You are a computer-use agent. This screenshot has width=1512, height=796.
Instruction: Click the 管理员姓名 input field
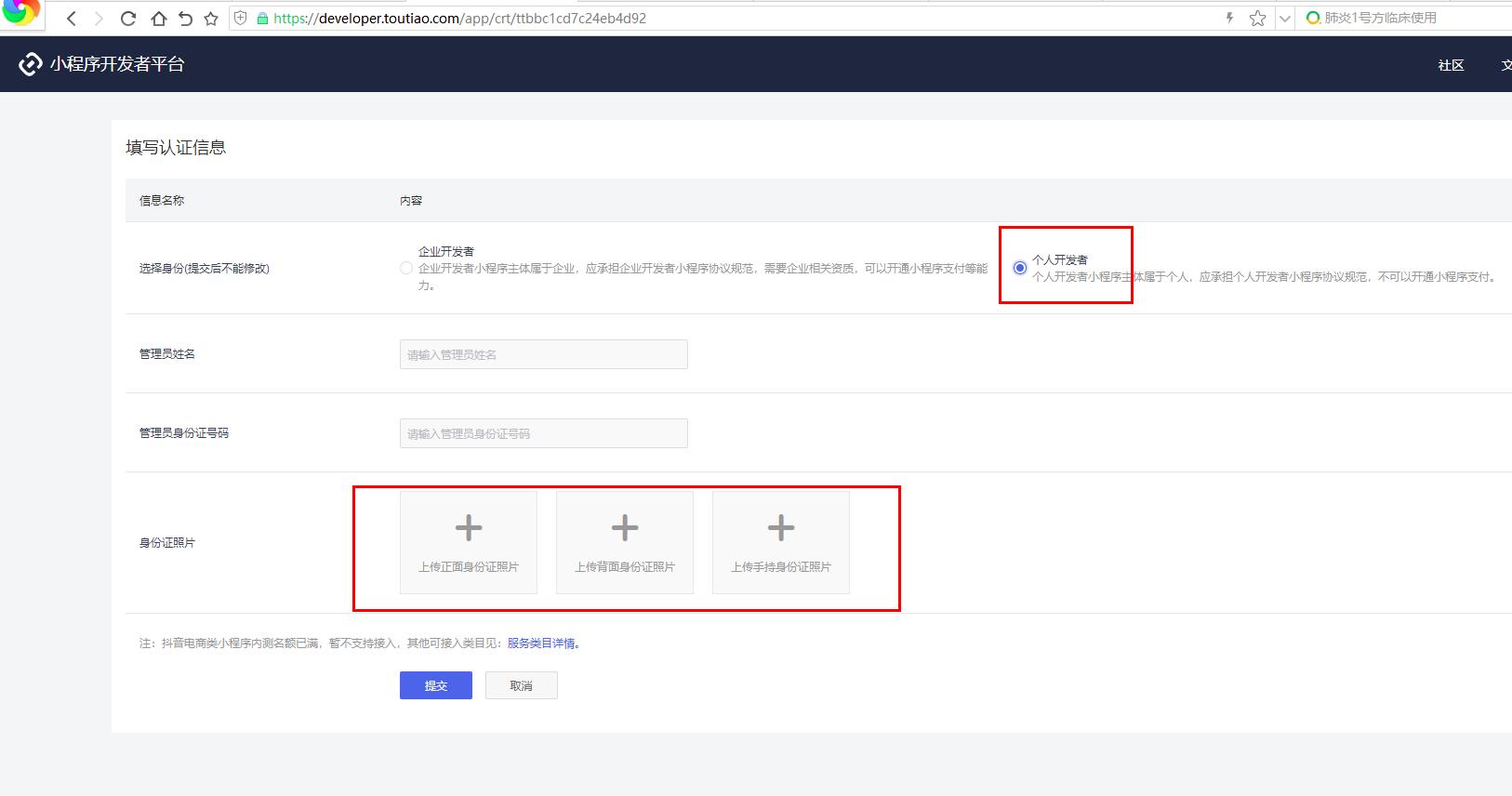pyautogui.click(x=544, y=354)
